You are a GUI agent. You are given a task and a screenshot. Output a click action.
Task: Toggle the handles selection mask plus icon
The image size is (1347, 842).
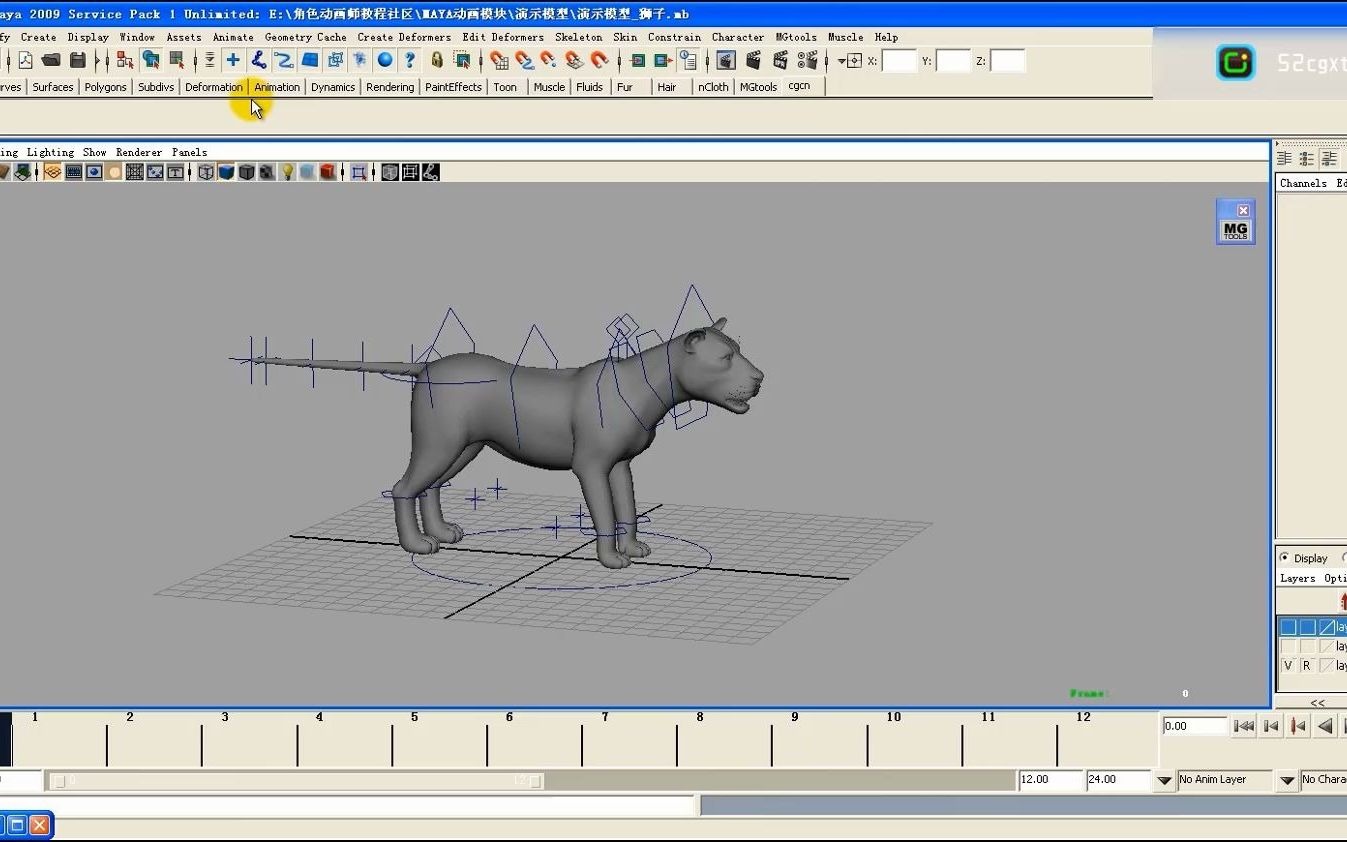click(233, 61)
